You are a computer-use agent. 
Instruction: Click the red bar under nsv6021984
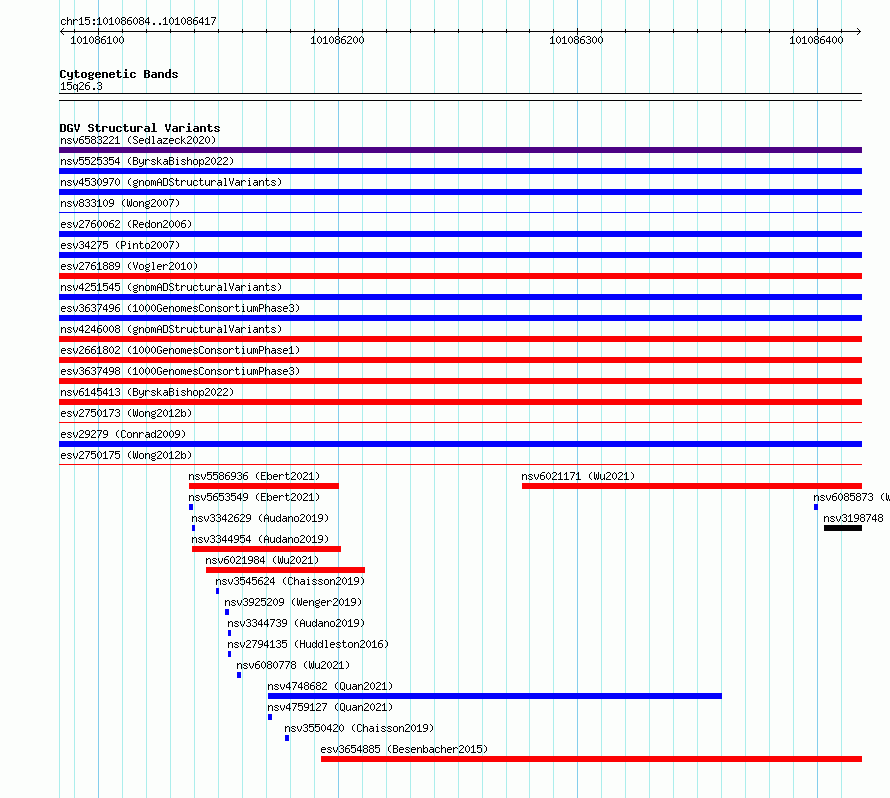[x=286, y=570]
